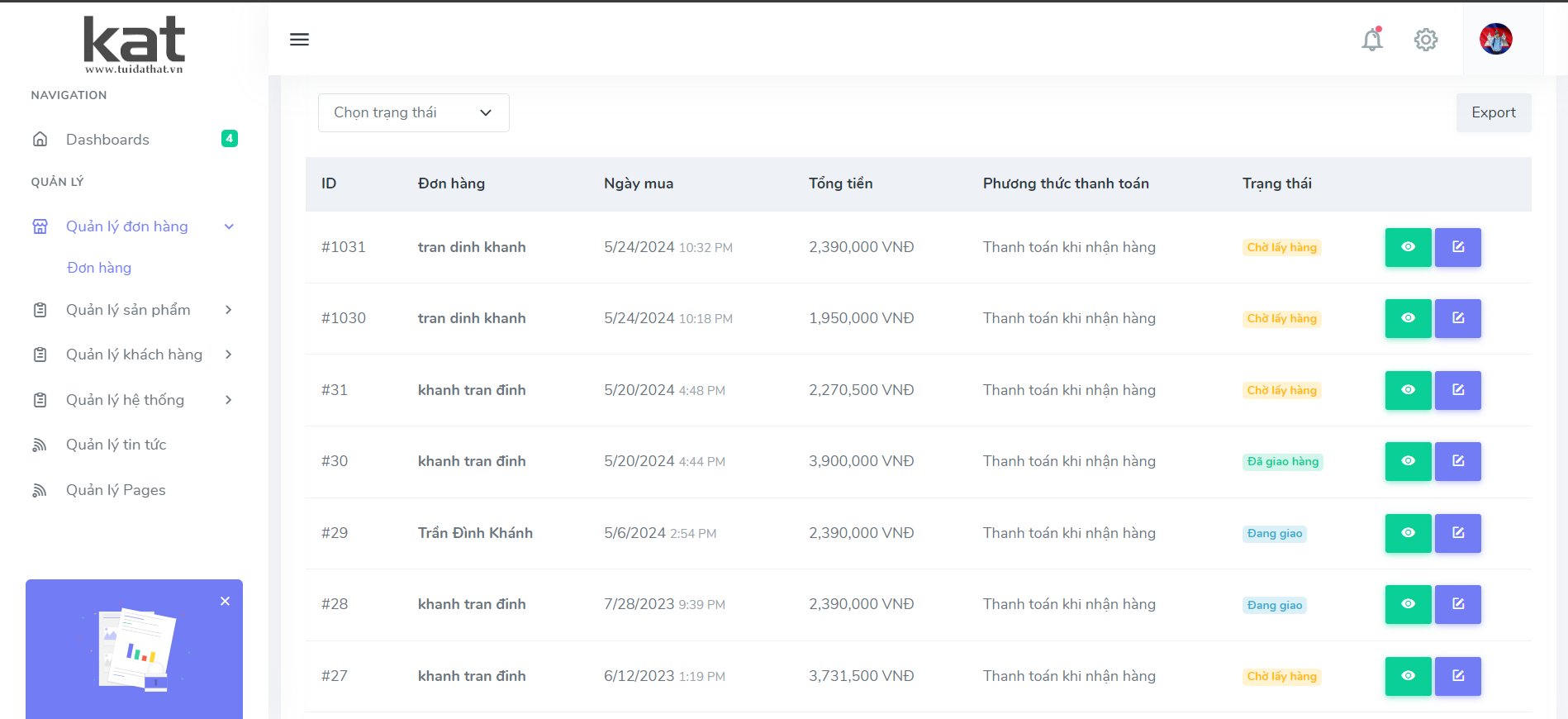Image resolution: width=1568 pixels, height=719 pixels.
Task: Expand Quản lý hệ thống chevron
Action: [x=229, y=400]
